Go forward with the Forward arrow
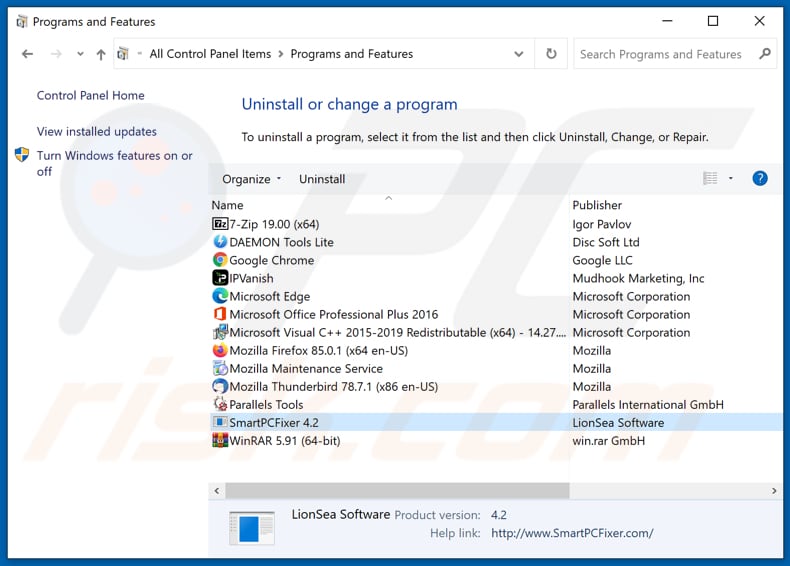 (x=56, y=54)
